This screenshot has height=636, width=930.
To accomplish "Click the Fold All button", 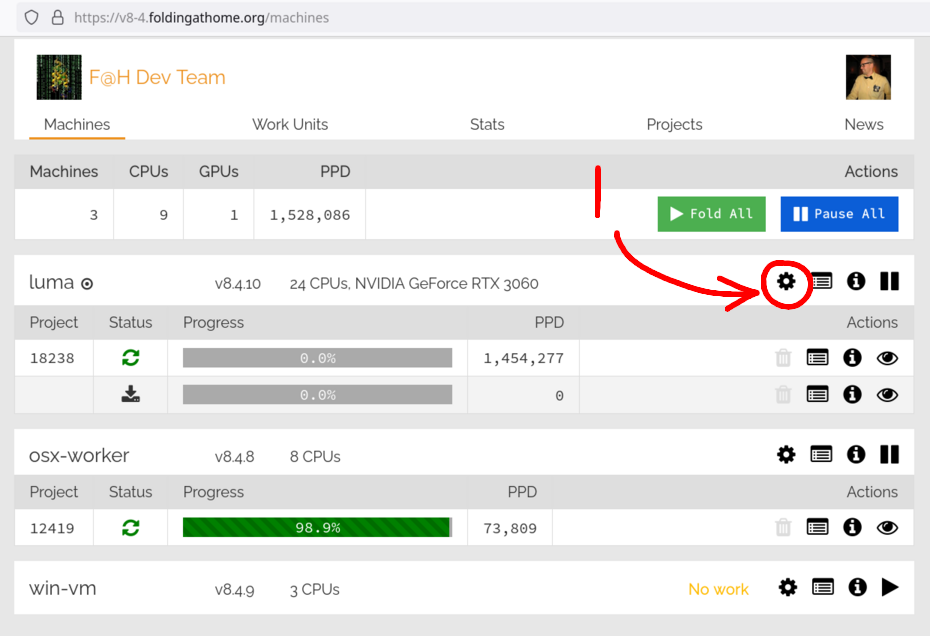I will [711, 214].
